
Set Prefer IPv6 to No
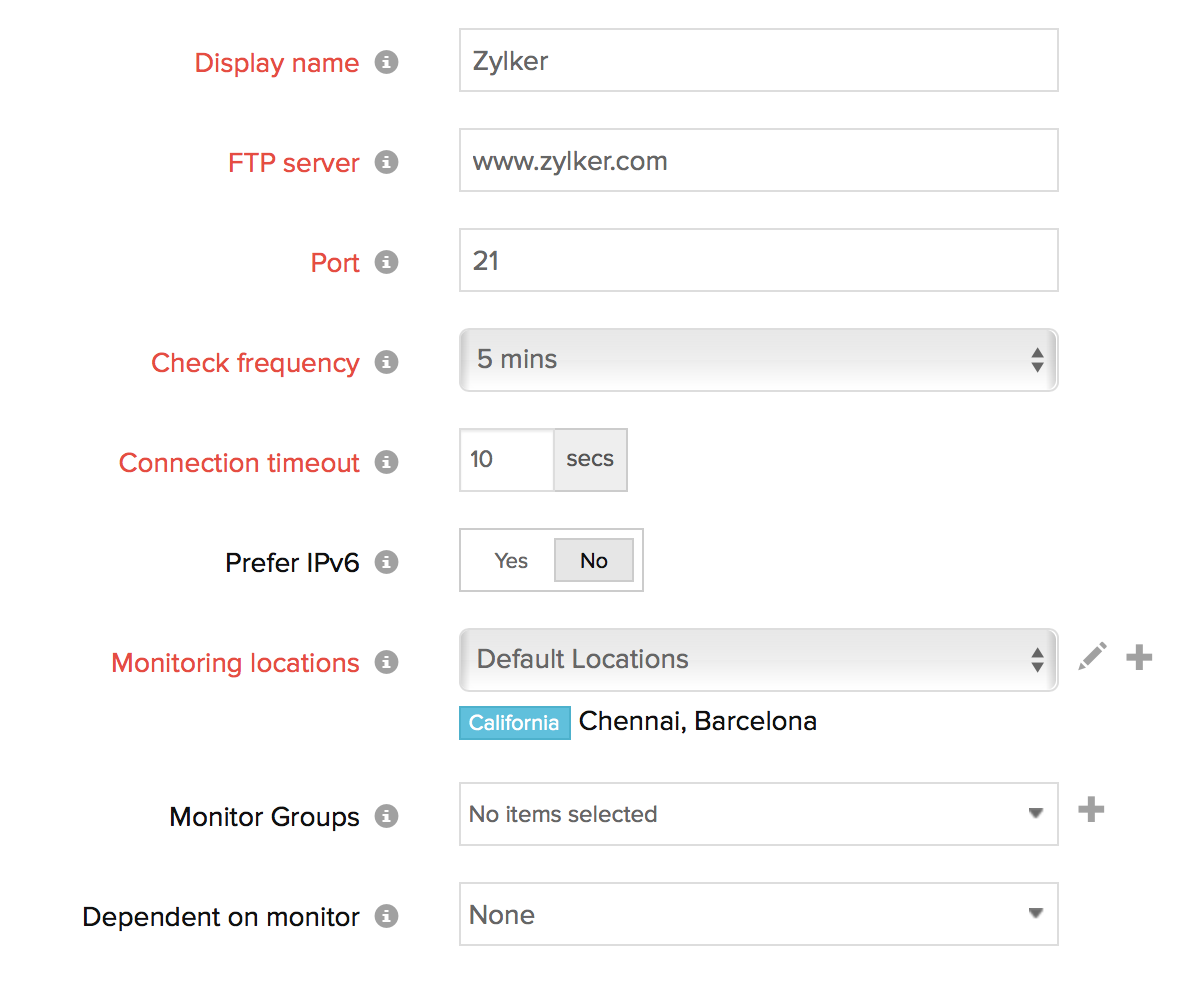(x=594, y=561)
